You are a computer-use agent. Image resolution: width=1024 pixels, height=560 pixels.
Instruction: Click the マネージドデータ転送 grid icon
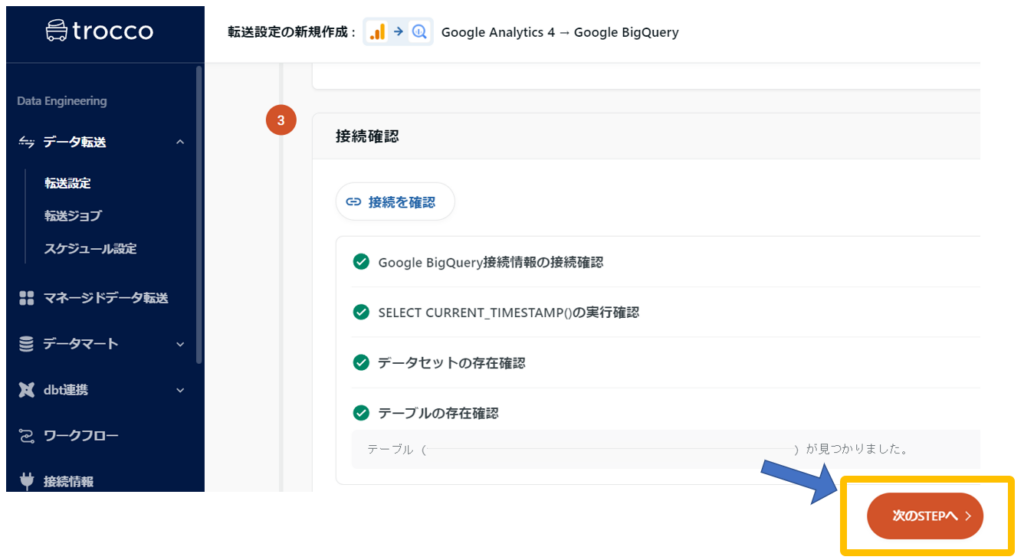point(27,298)
